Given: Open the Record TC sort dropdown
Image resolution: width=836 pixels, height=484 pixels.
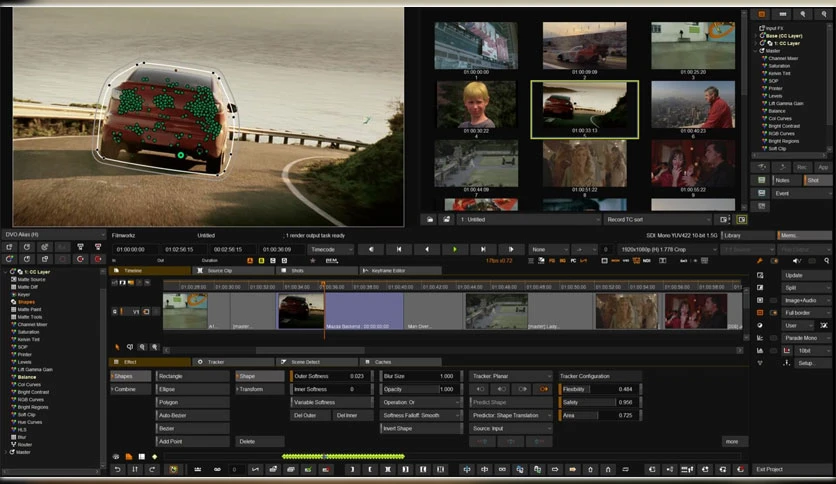Looking at the screenshot, I should point(658,219).
